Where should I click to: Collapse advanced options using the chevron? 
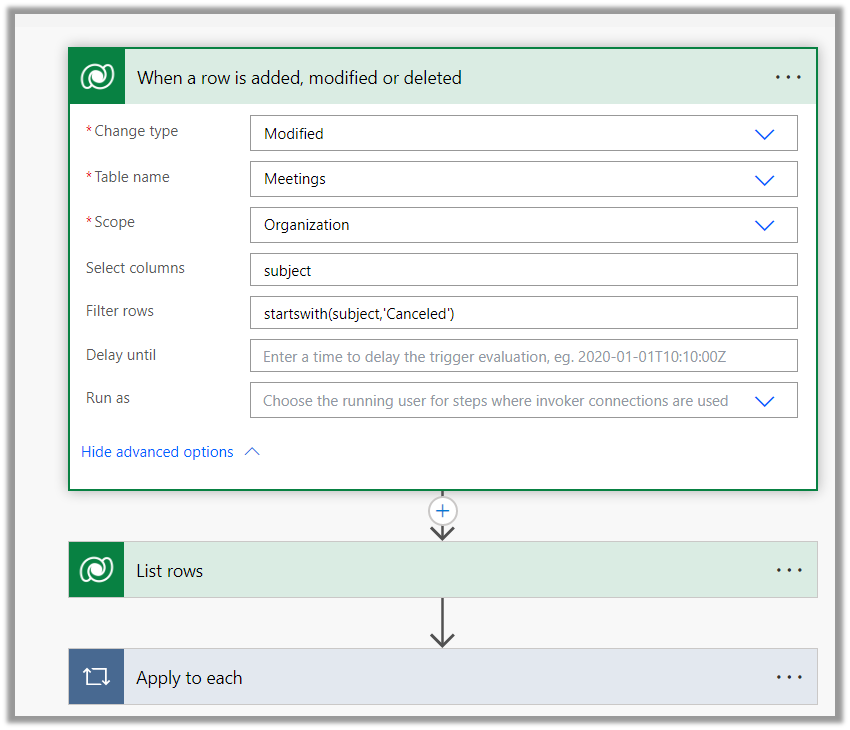(x=252, y=452)
